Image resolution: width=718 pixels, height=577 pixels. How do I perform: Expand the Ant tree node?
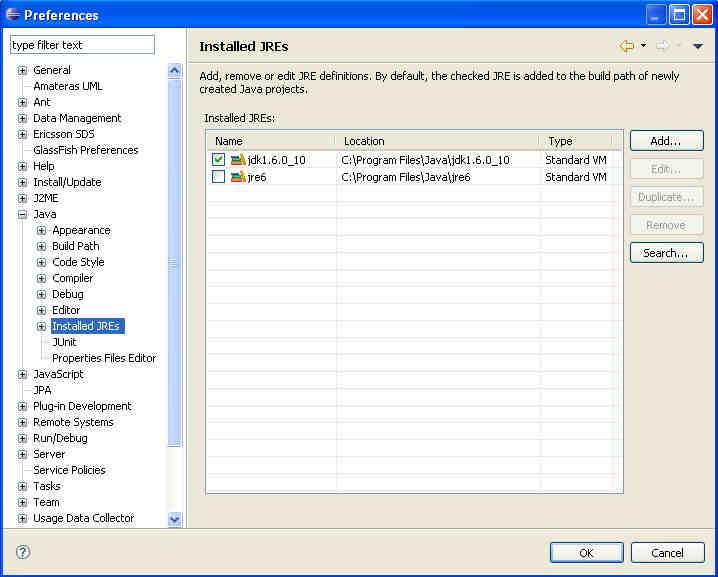tap(22, 103)
